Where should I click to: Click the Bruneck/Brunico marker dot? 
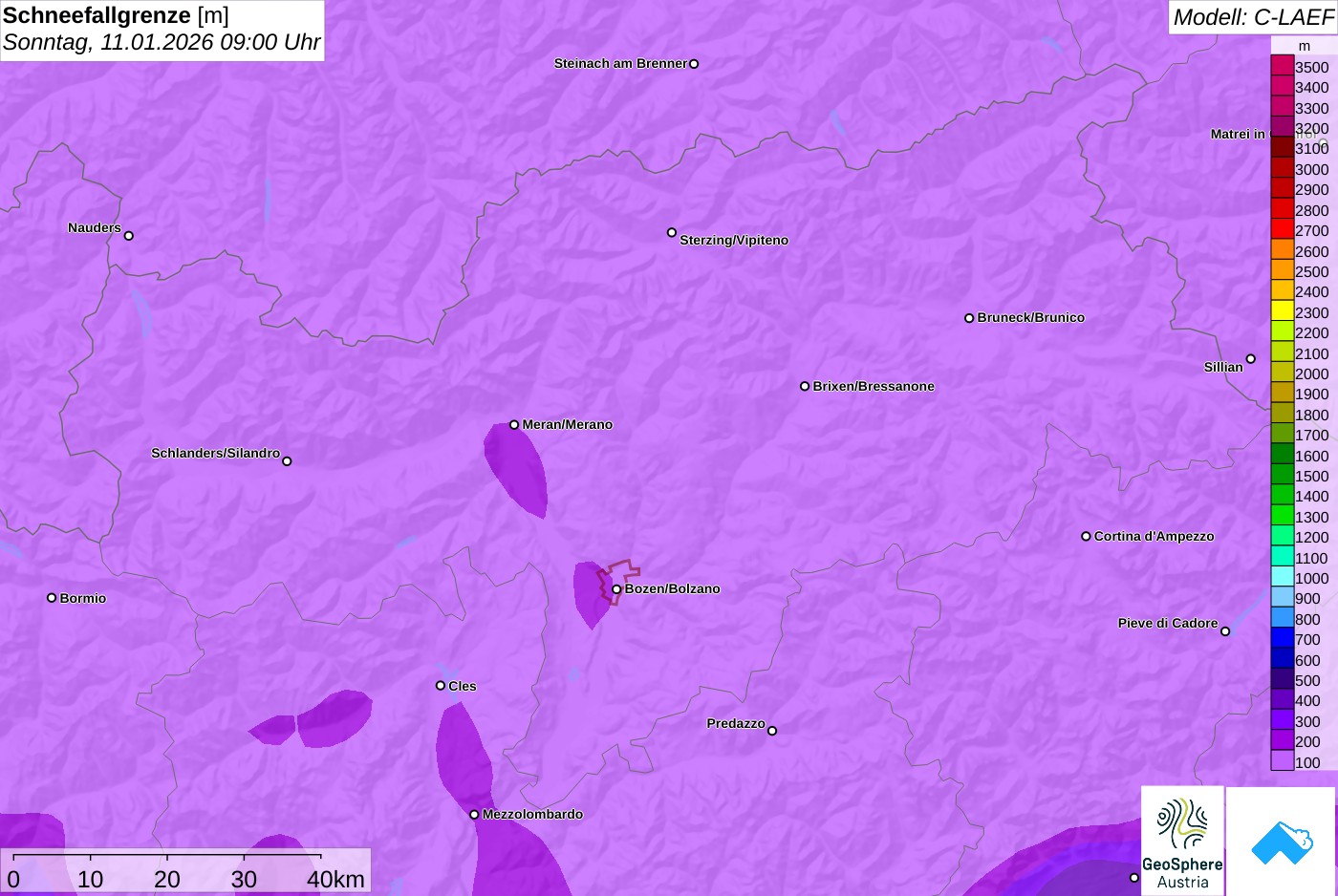pos(969,318)
